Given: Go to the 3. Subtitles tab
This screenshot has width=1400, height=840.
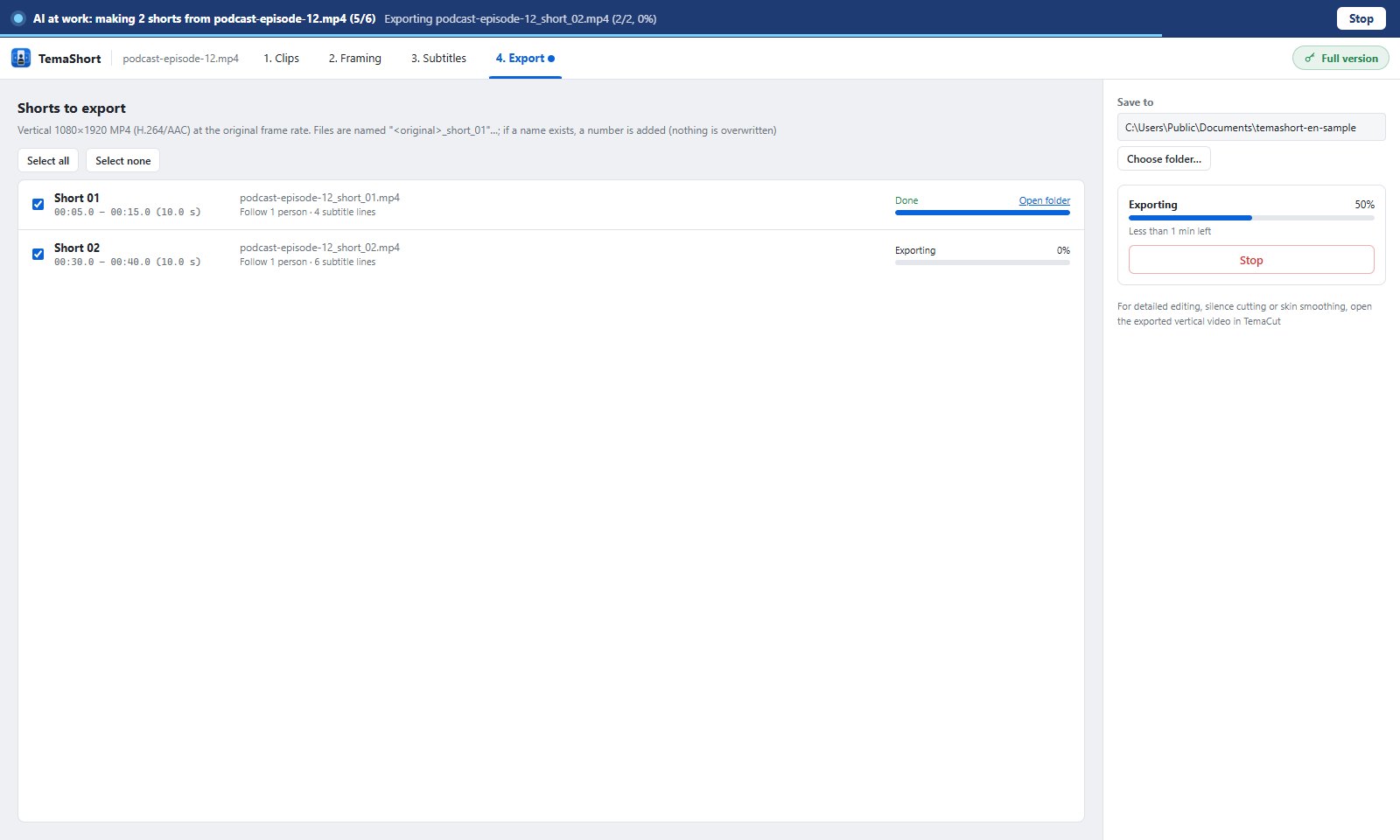Looking at the screenshot, I should (x=438, y=59).
